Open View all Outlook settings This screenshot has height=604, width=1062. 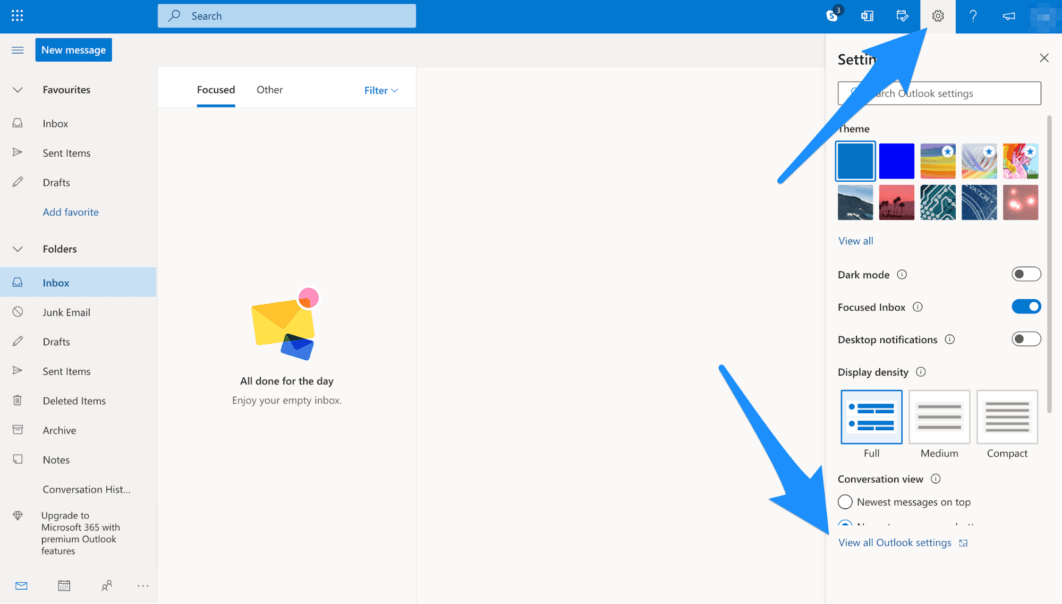click(x=896, y=542)
